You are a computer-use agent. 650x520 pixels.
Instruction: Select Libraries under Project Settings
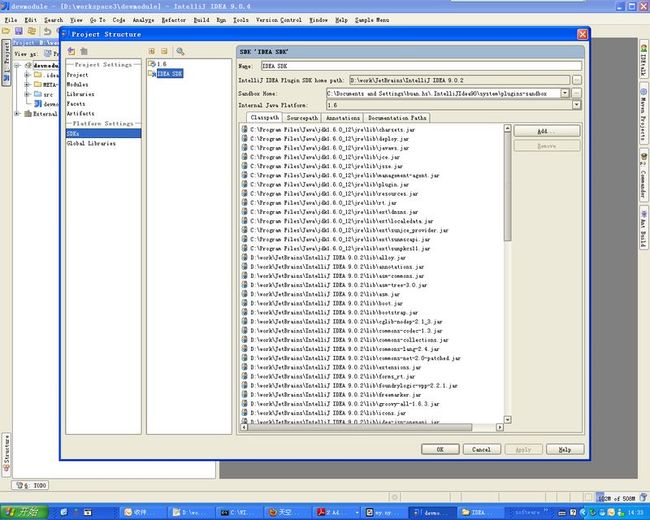click(80, 94)
